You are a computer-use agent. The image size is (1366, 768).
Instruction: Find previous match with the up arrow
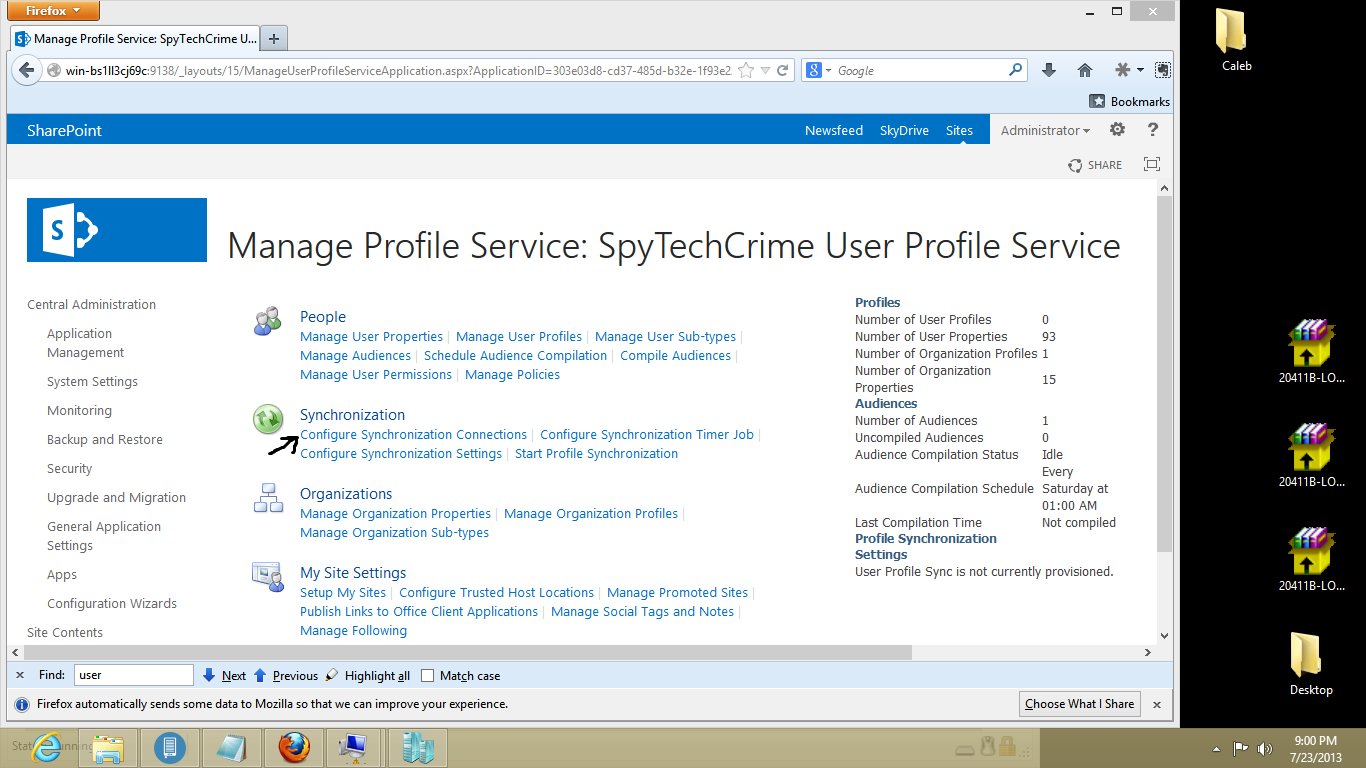click(260, 675)
